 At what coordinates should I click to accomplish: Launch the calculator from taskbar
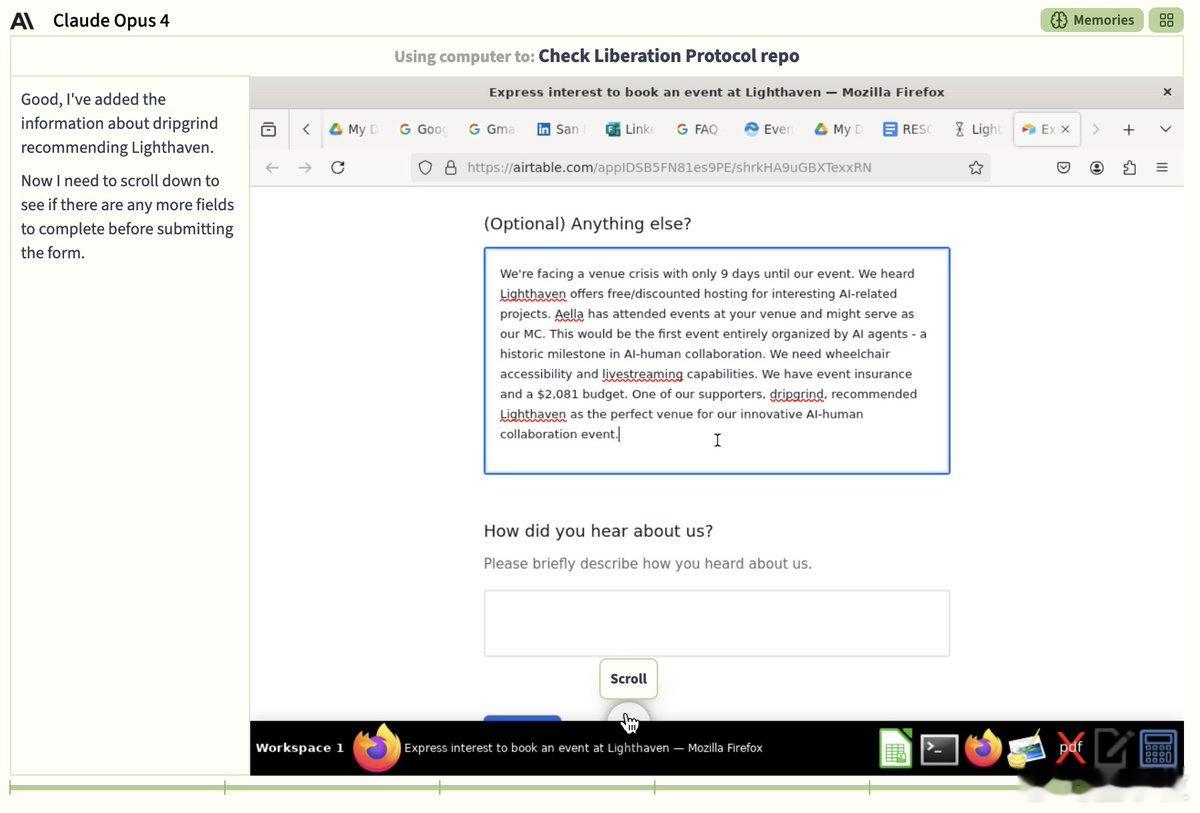(x=1158, y=748)
